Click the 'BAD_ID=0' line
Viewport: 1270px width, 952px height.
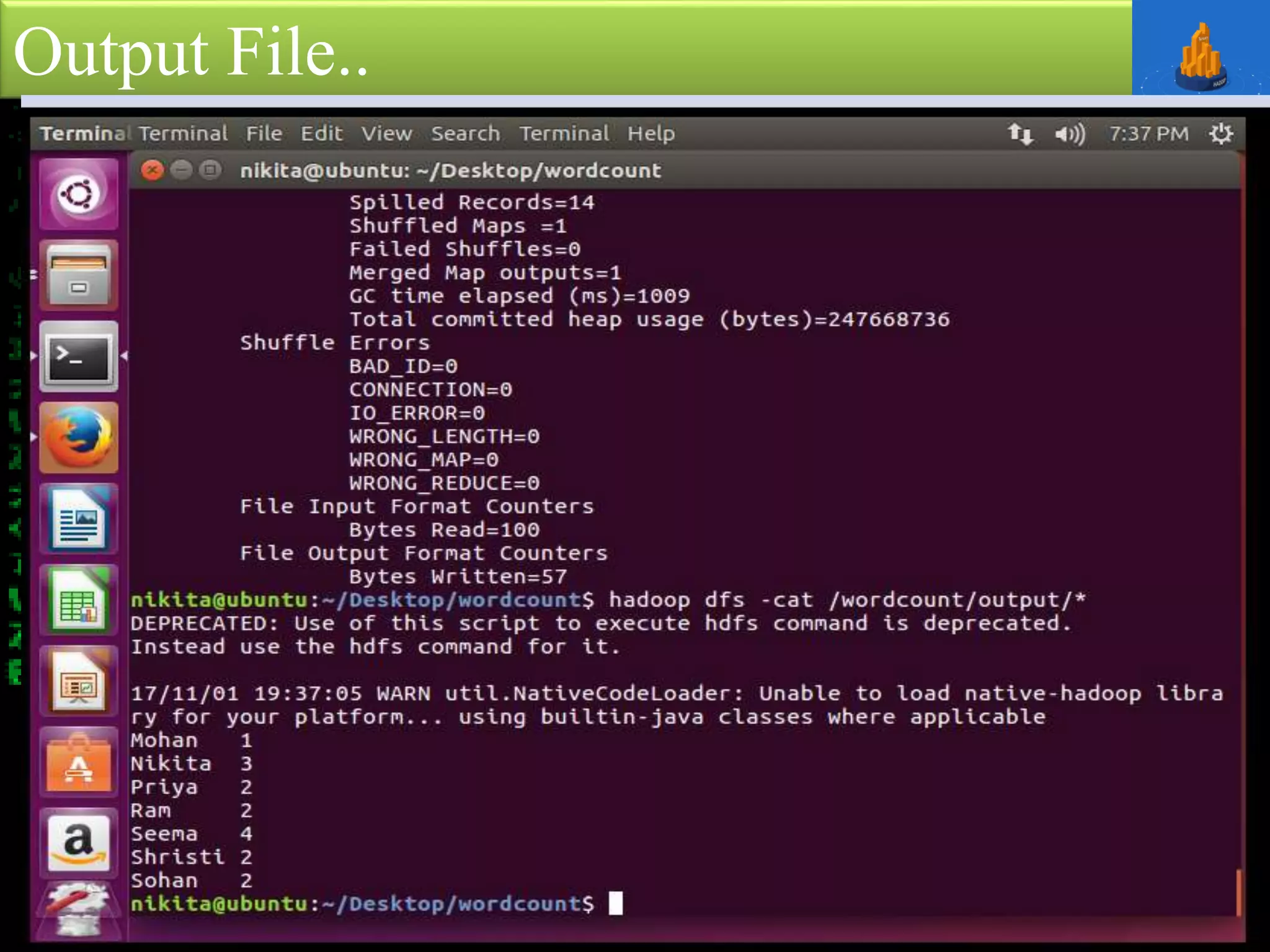(403, 367)
